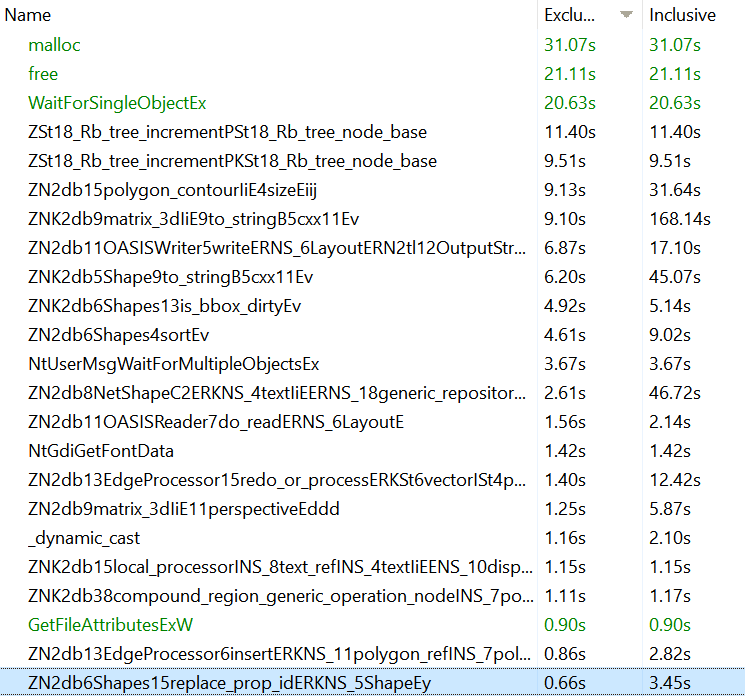Click inclusive time 2.82s
The image size is (745, 698).
(x=669, y=654)
